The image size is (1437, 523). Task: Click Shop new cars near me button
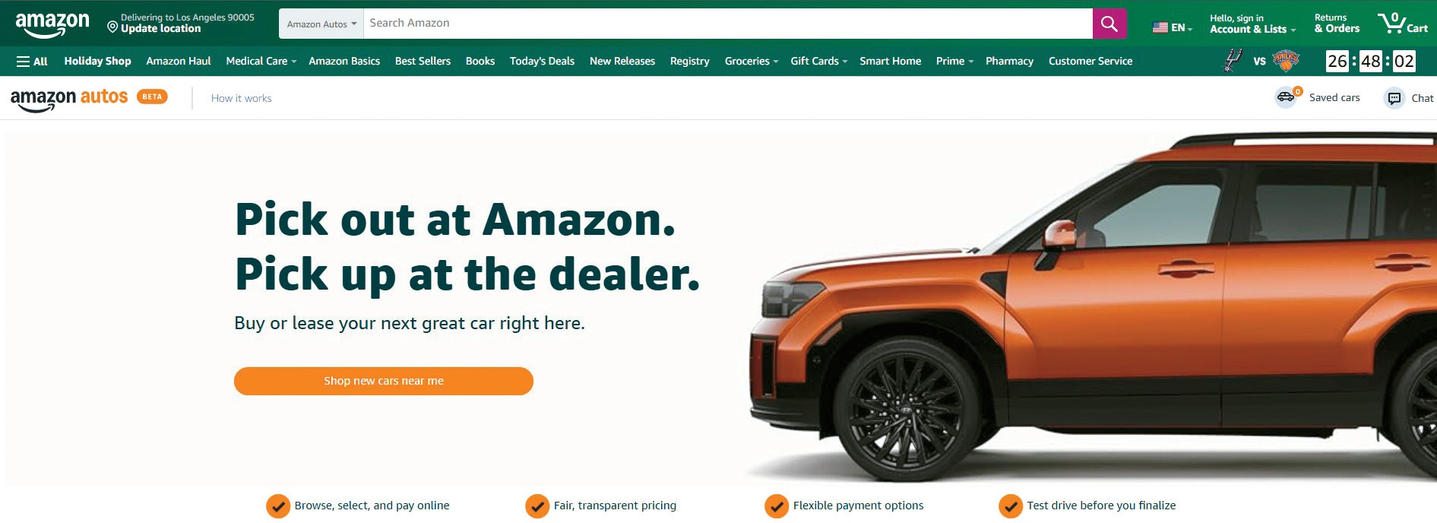(384, 381)
